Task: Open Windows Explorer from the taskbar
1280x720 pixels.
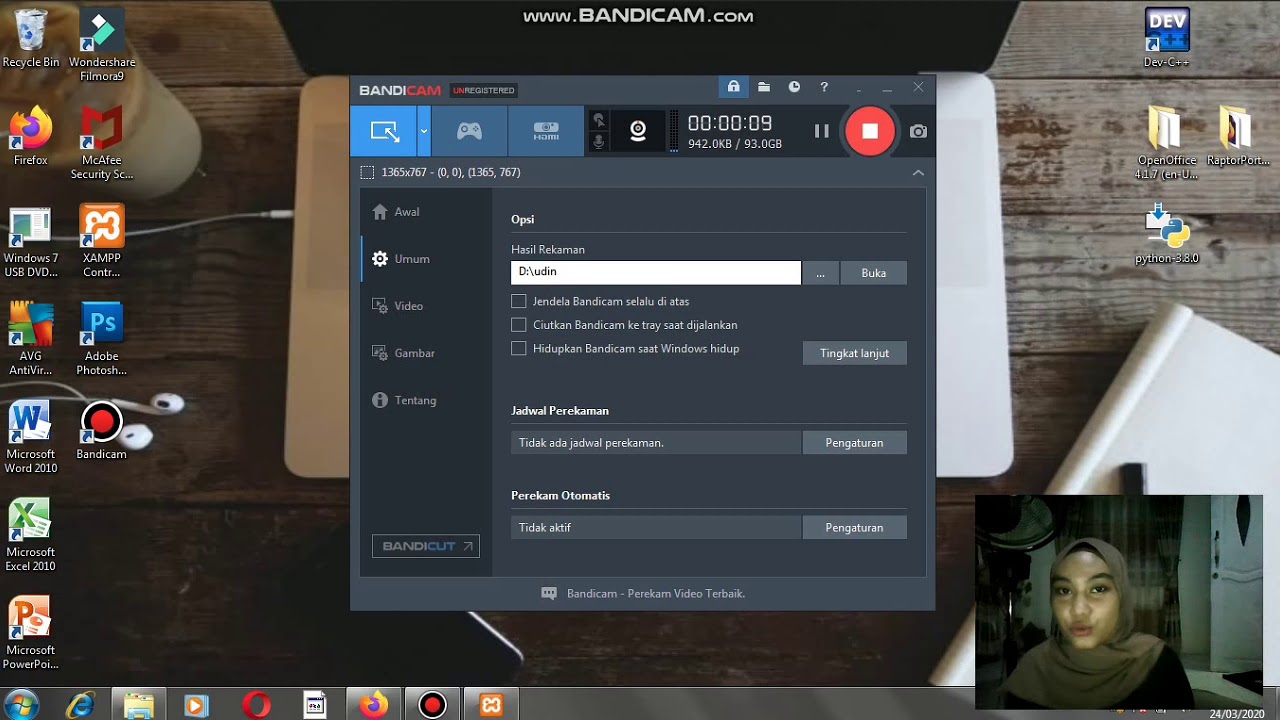Action: (138, 705)
